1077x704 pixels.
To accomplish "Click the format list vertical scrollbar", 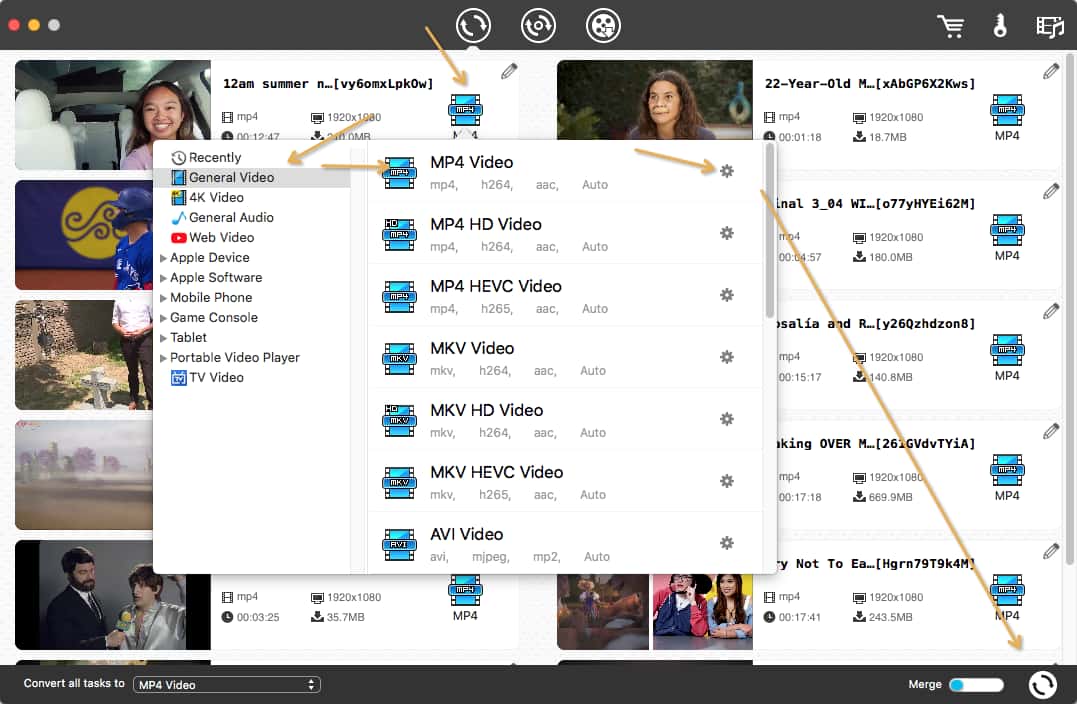I will (769, 230).
